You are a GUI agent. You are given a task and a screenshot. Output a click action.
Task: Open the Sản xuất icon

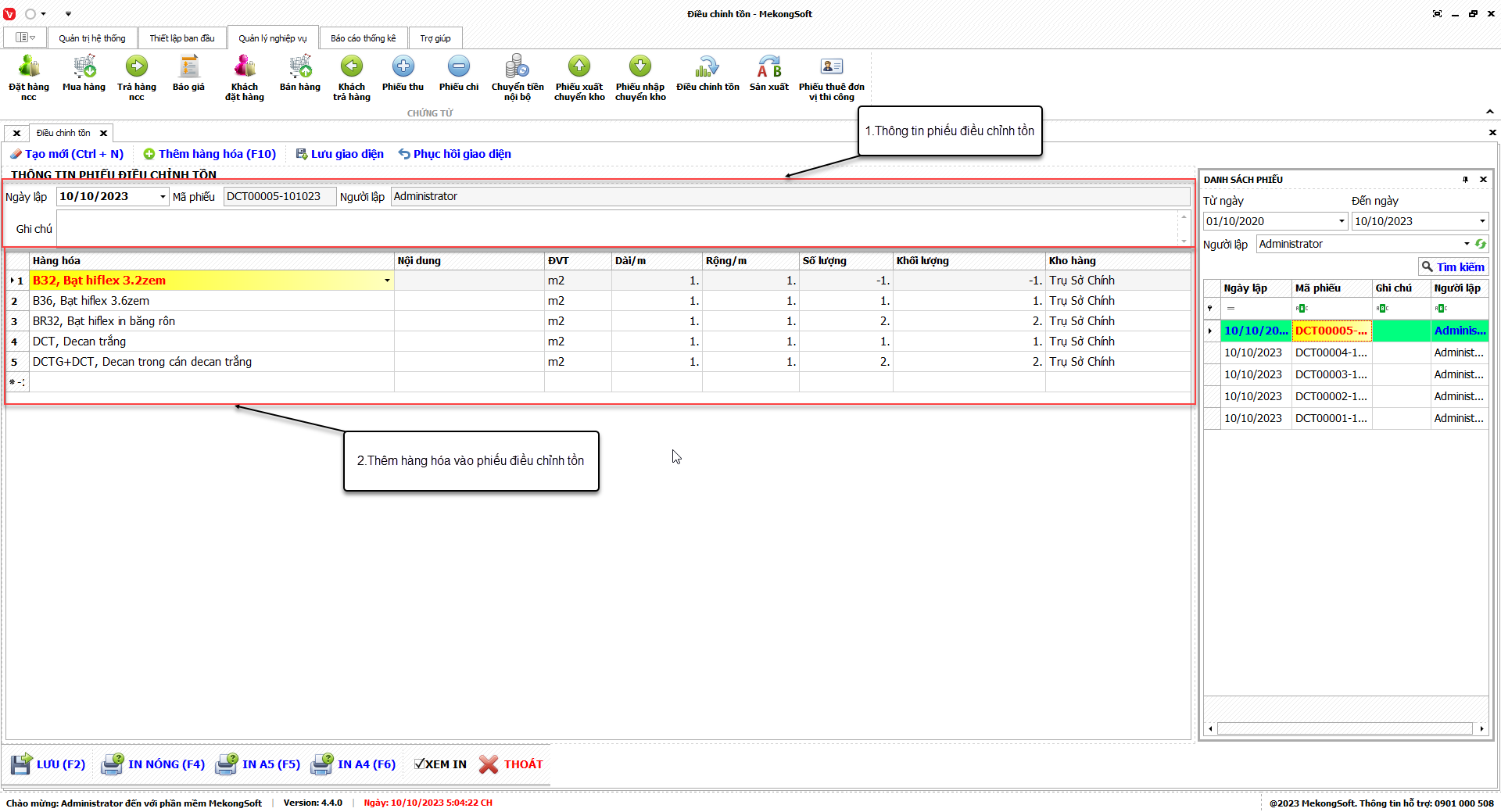point(769,66)
